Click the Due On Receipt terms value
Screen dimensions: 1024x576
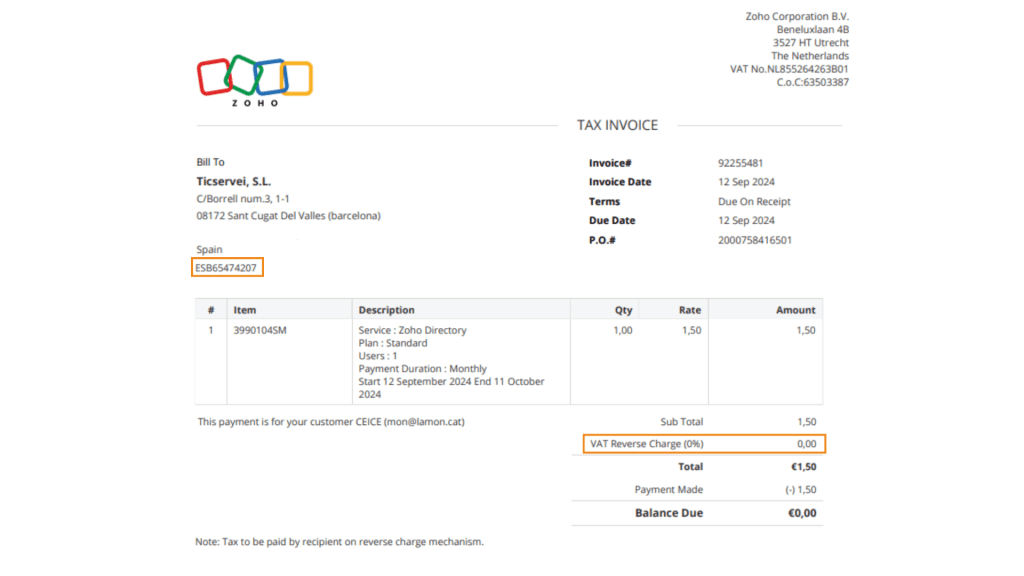755,202
